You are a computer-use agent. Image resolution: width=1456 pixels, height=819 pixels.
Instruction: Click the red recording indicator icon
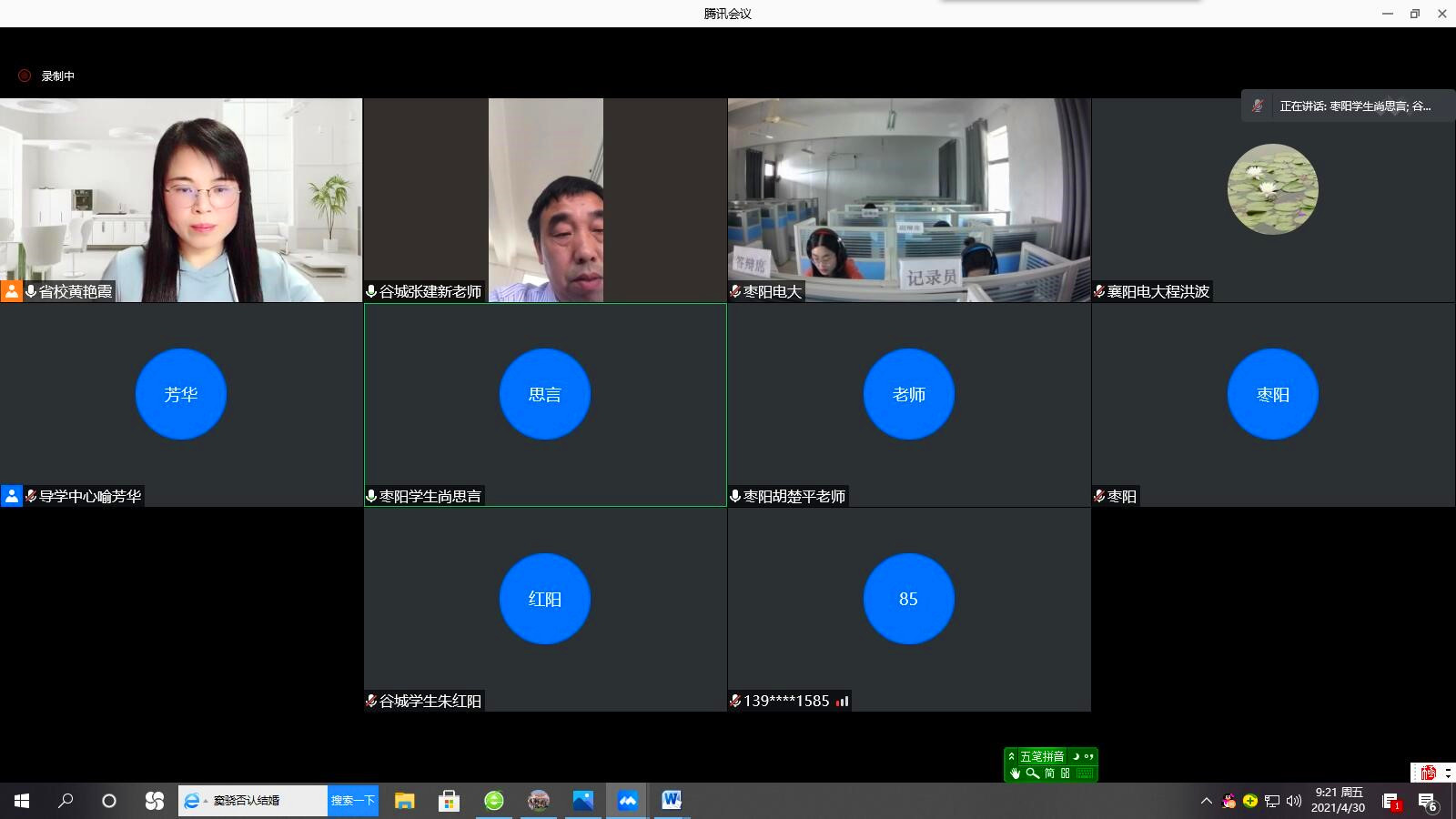(x=25, y=76)
